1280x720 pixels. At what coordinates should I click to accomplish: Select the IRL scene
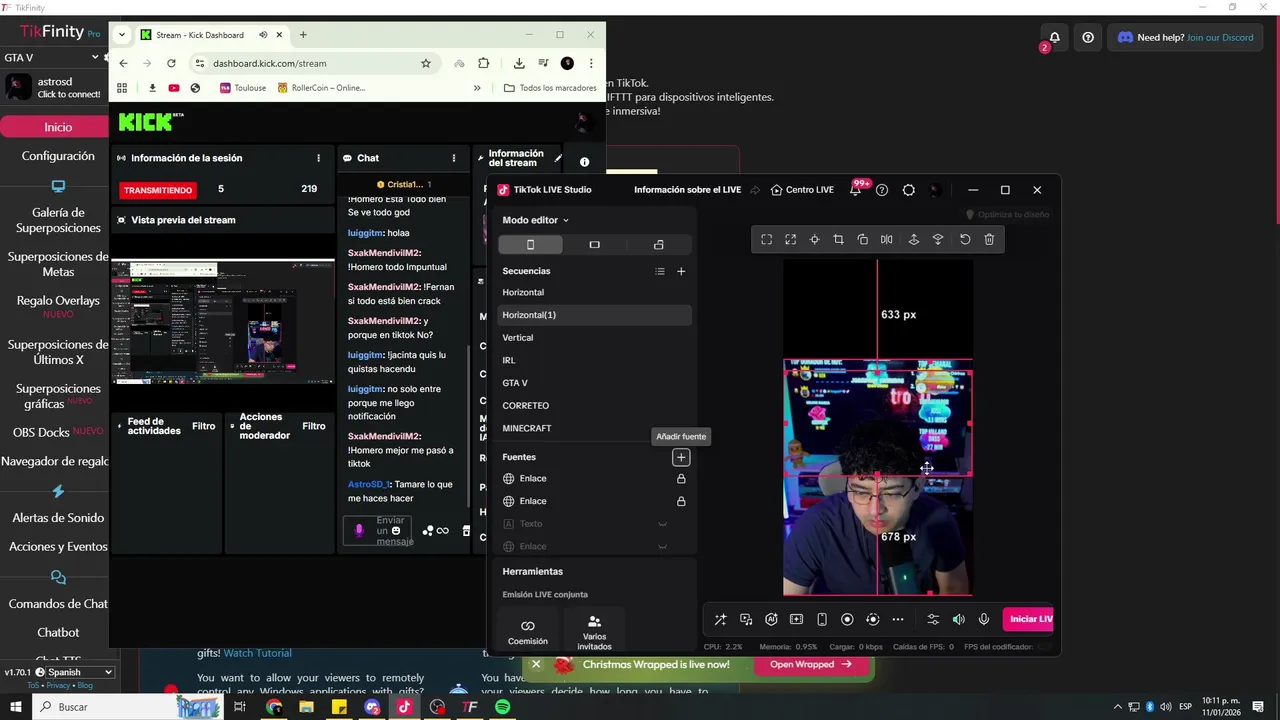pyautogui.click(x=509, y=360)
